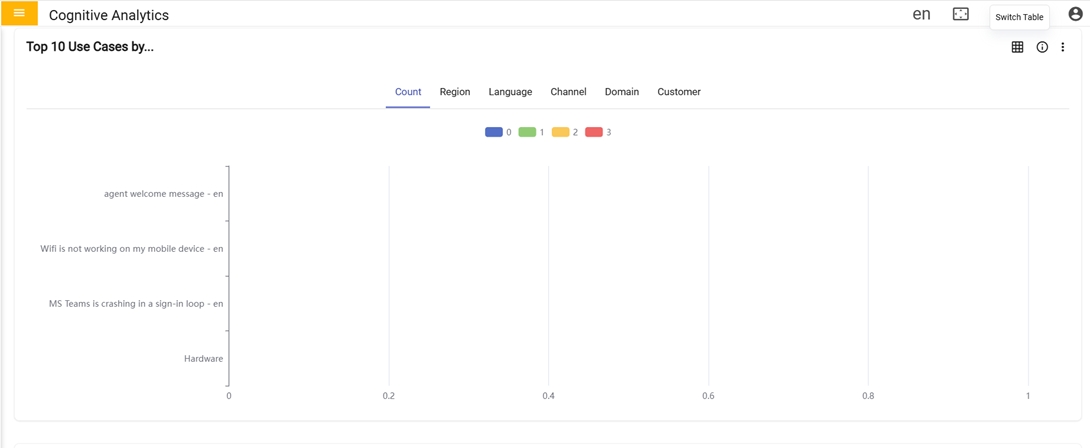Image resolution: width=1090 pixels, height=448 pixels.
Task: Open the hamburger navigation menu
Action: pos(19,14)
